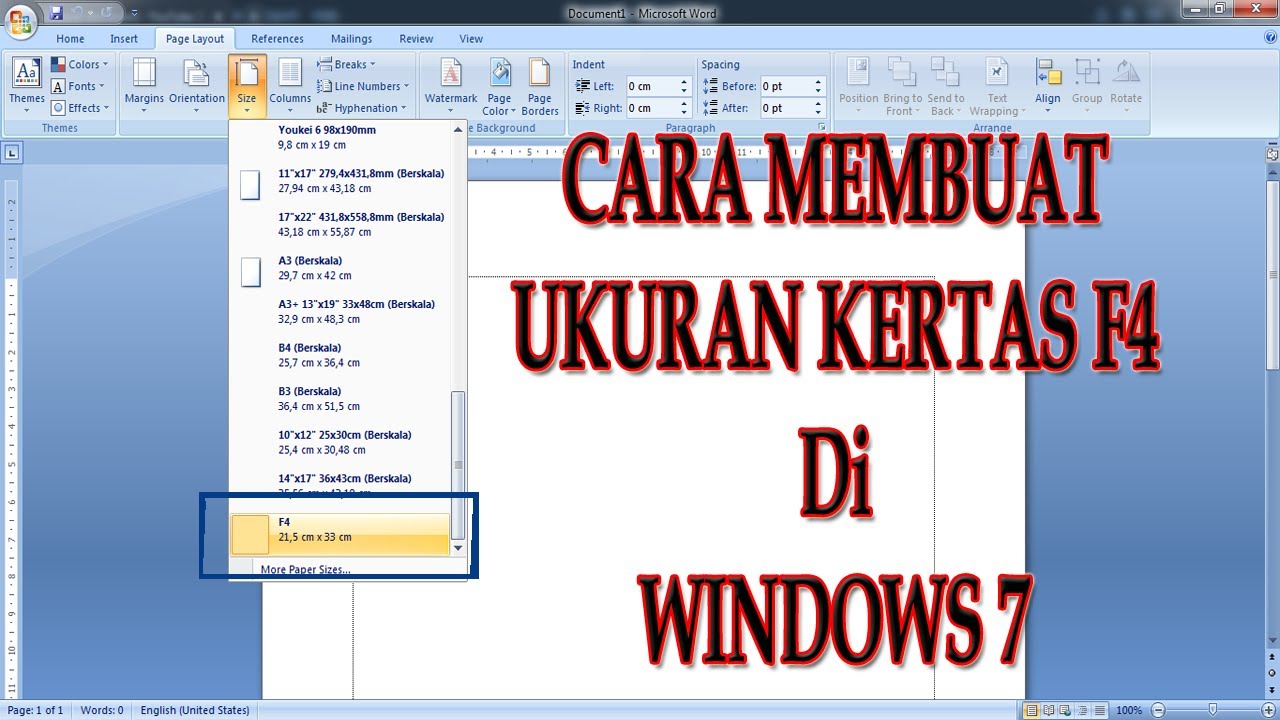The height and width of the screenshot is (720, 1280).
Task: Switch to the View tab
Action: pyautogui.click(x=471, y=39)
